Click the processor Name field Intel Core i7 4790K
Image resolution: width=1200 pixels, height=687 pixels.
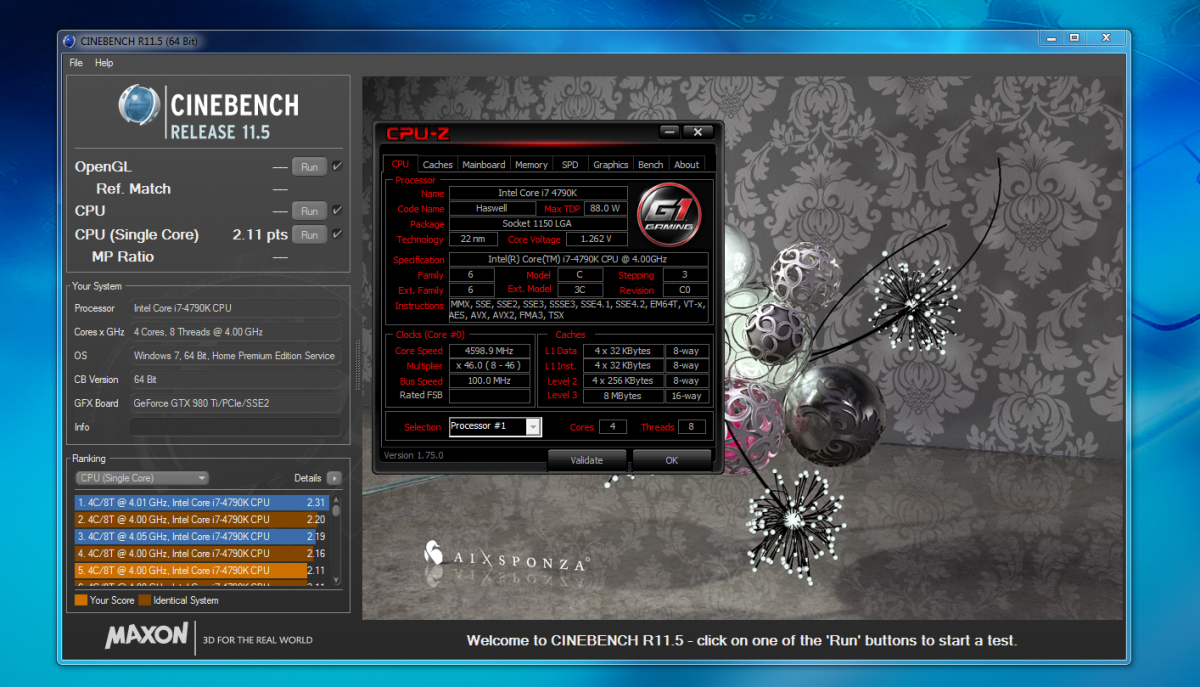(x=538, y=193)
